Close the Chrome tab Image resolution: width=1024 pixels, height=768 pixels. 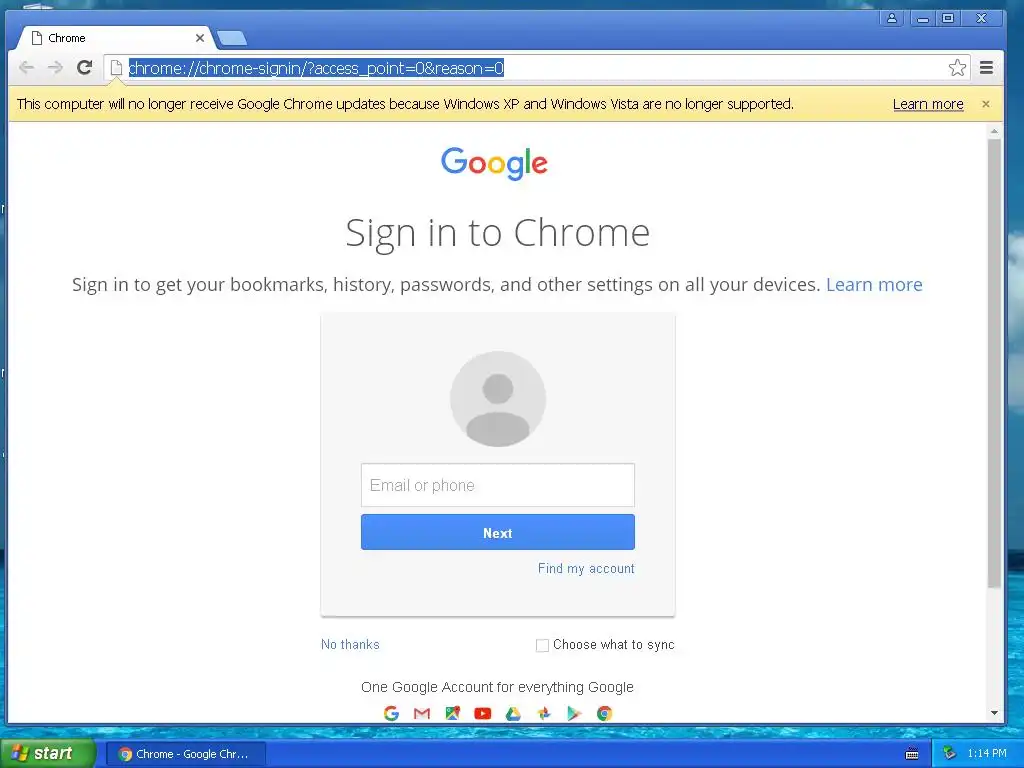coord(200,38)
